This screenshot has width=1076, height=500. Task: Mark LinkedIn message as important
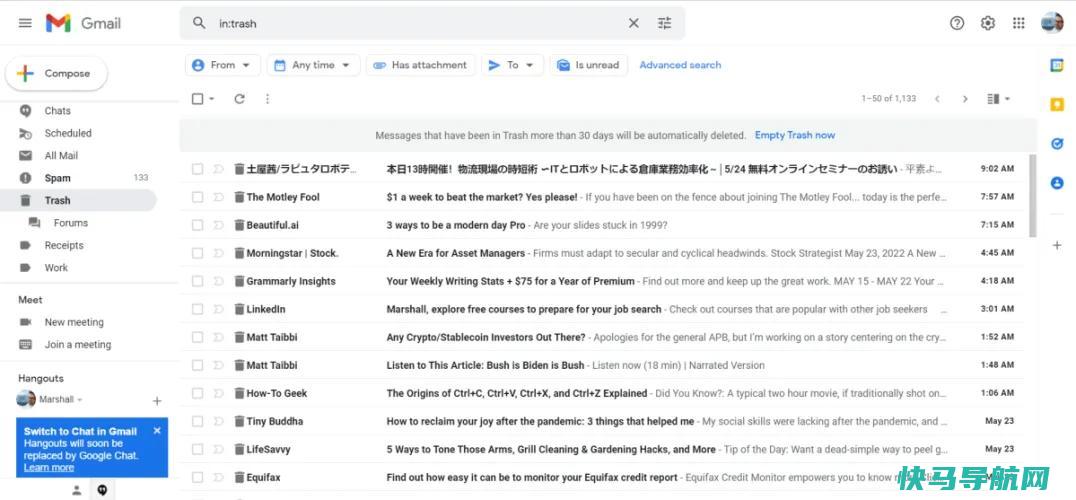pyautogui.click(x=218, y=309)
